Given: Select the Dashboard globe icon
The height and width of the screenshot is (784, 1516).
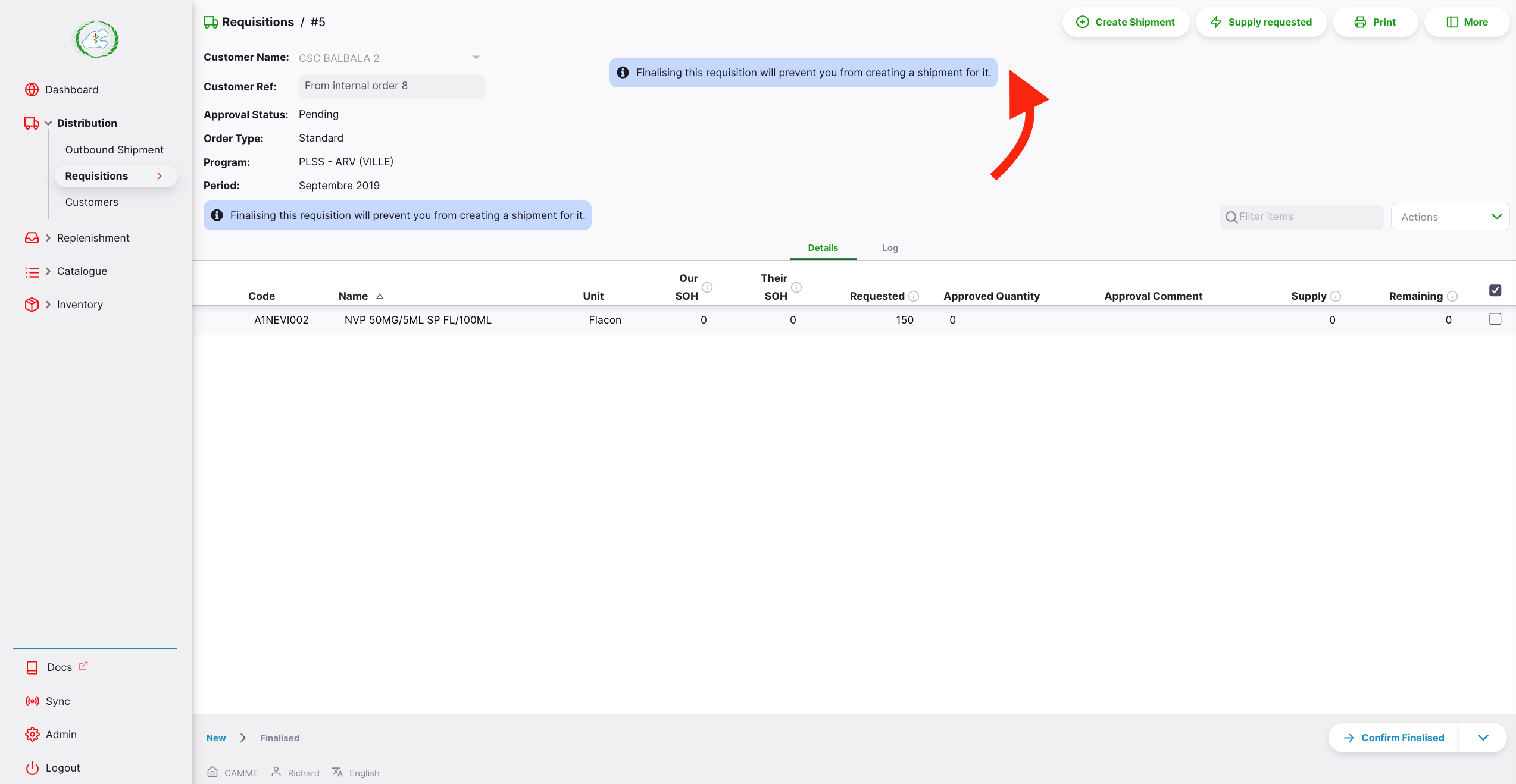Looking at the screenshot, I should coord(32,89).
